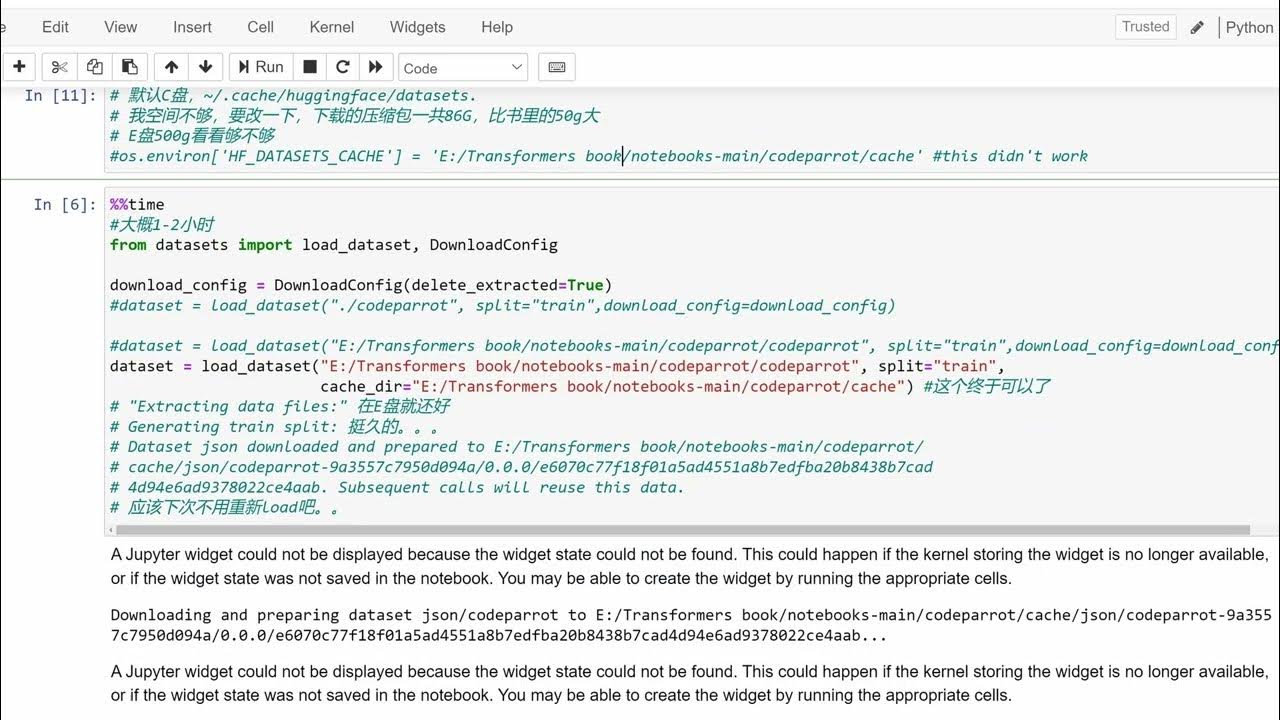
Task: Move selected cell up arrow
Action: [x=171, y=67]
